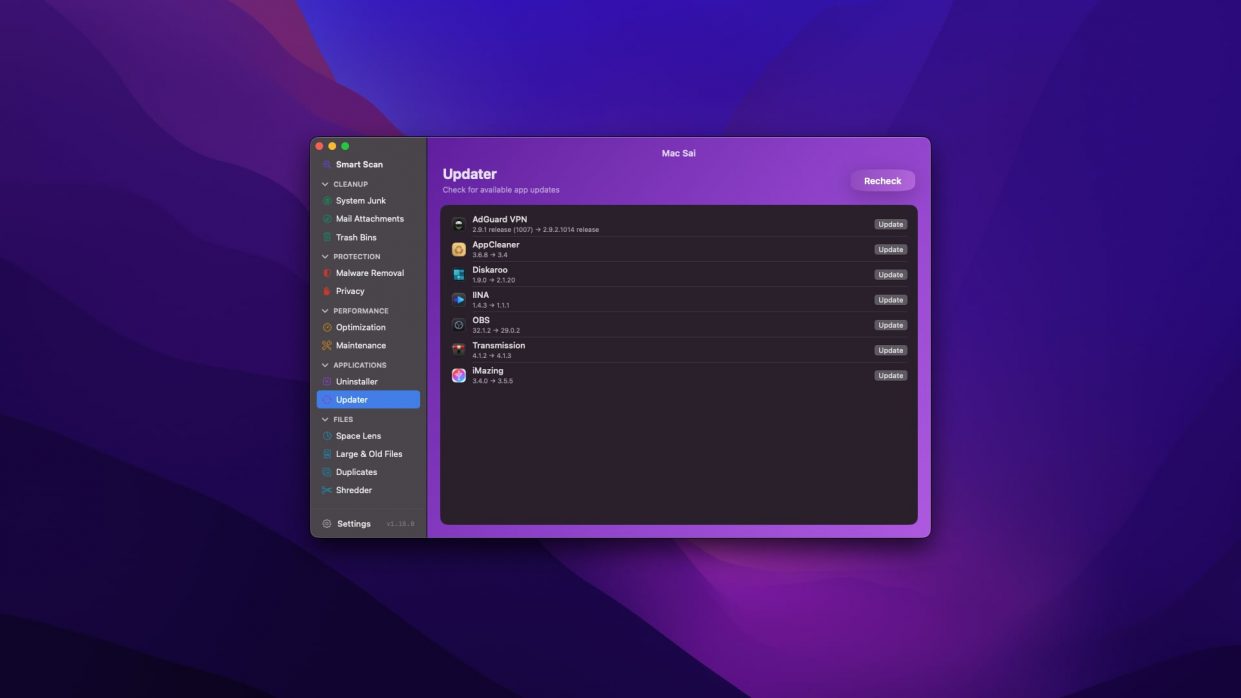
Task: Collapse the CLEANUP sidebar section
Action: (325, 184)
